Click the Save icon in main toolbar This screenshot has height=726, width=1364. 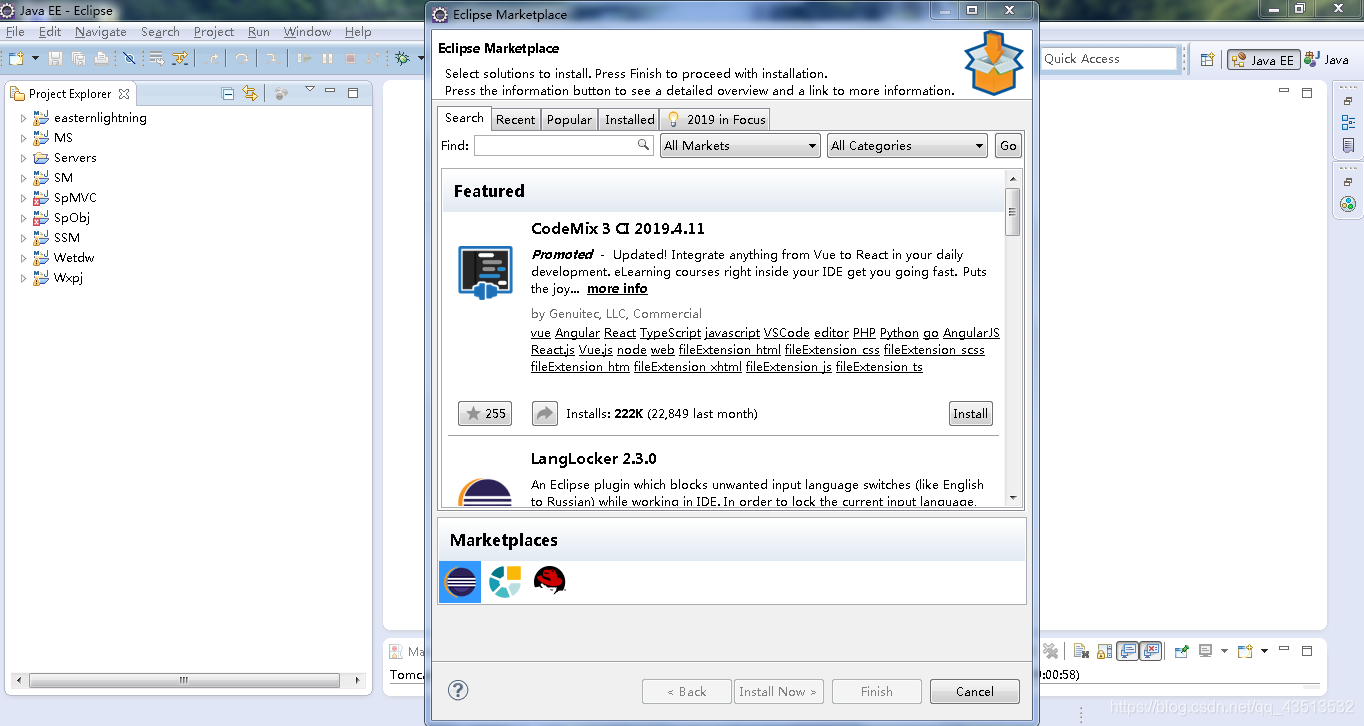click(56, 59)
